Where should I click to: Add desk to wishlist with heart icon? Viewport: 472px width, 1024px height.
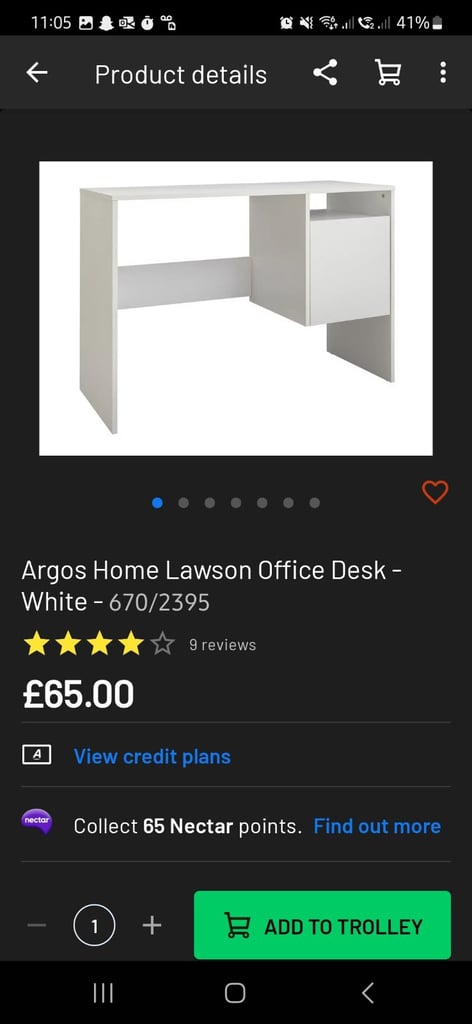coord(435,492)
